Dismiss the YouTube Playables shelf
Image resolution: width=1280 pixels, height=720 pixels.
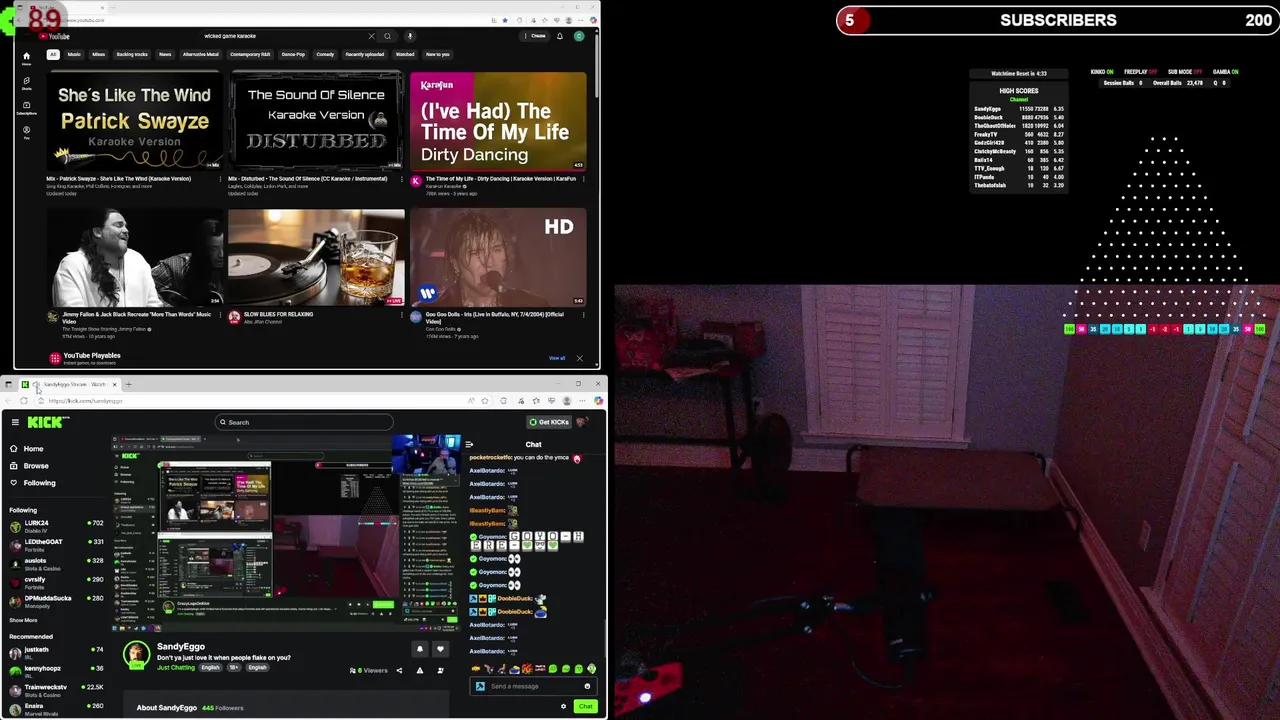tap(579, 358)
